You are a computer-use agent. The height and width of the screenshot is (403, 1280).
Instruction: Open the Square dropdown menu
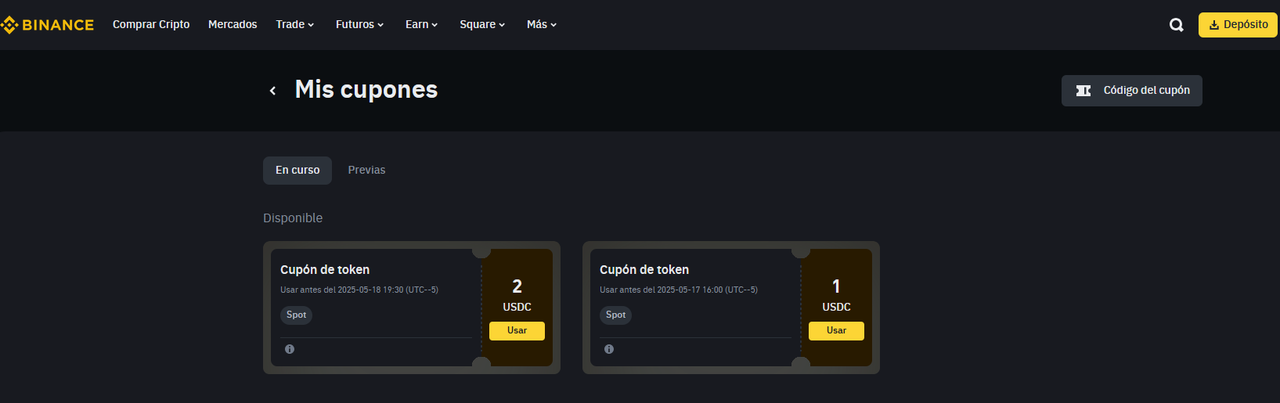click(482, 24)
